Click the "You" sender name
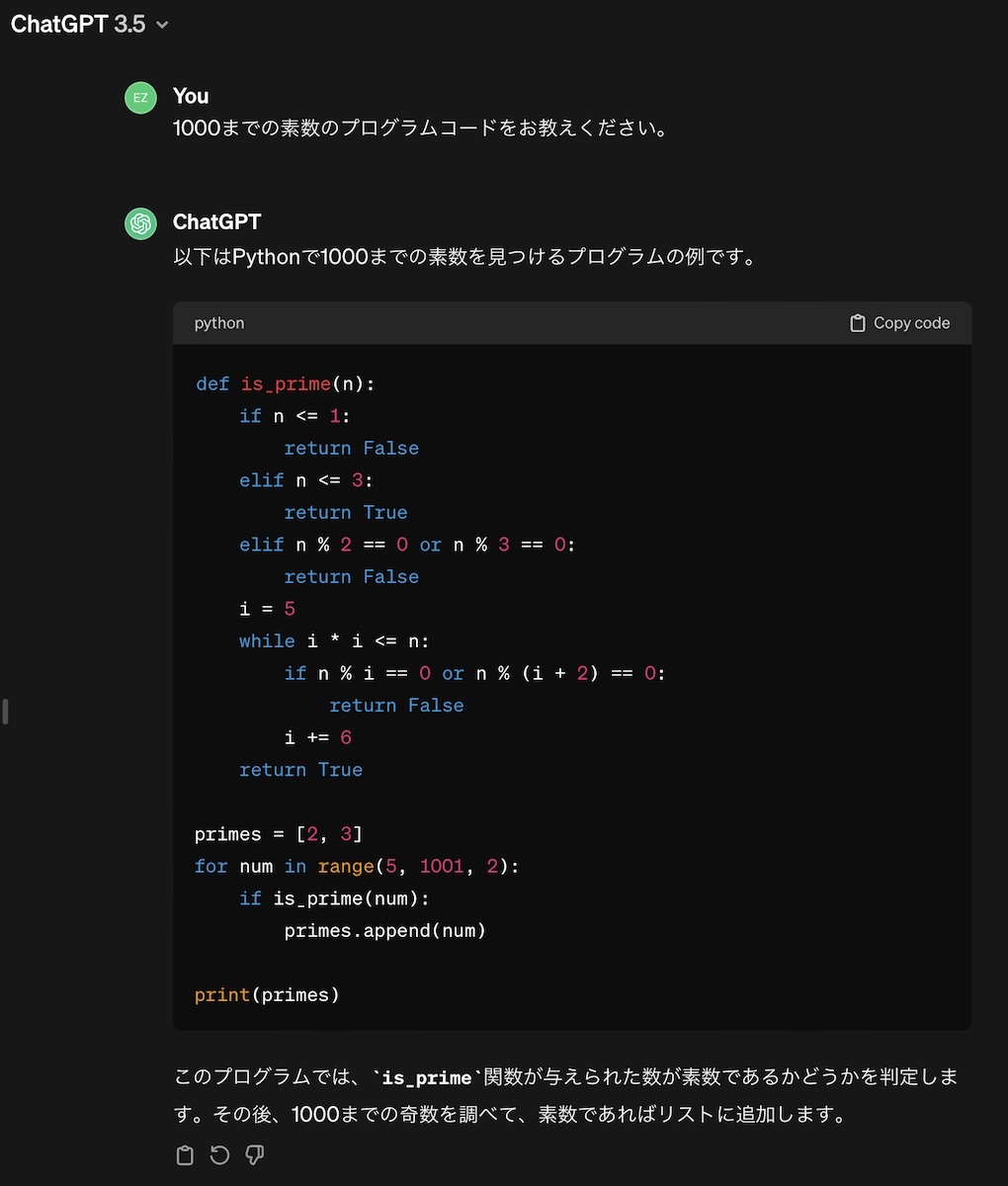 (191, 96)
